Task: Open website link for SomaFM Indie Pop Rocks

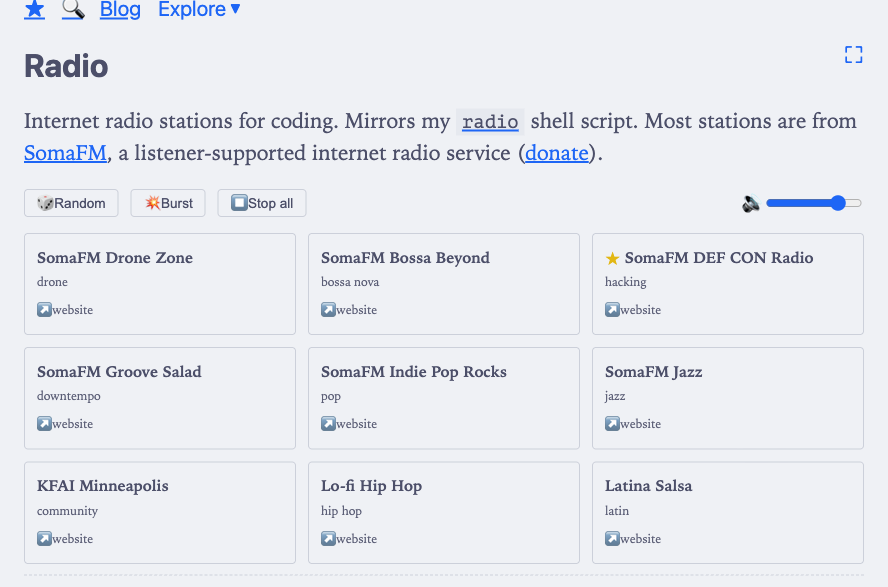Action: (x=349, y=423)
